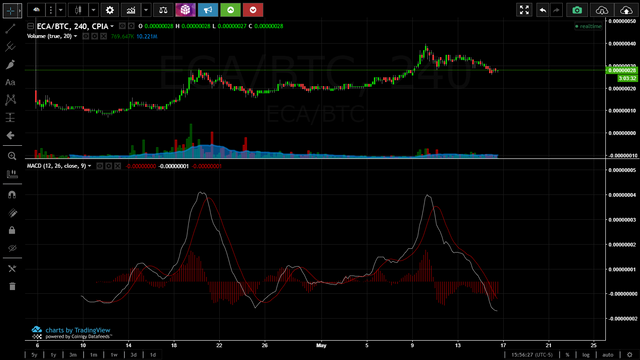This screenshot has width=640, height=360.
Task: Set date range to 1w
Action: [x=114, y=355]
